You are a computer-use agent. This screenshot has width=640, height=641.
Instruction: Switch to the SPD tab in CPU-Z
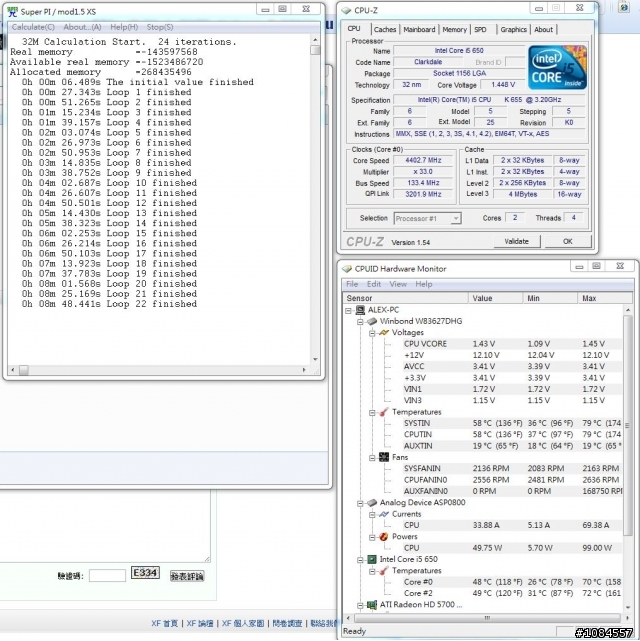click(480, 29)
